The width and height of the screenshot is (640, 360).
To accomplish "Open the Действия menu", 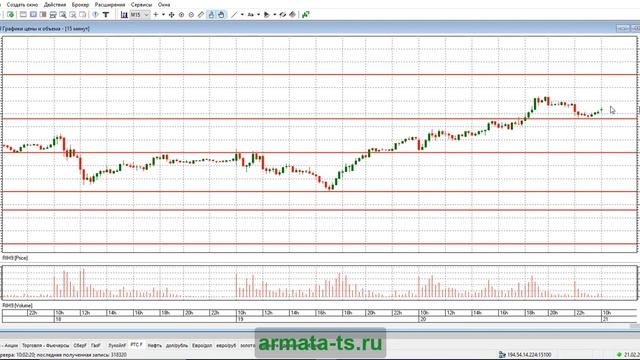I will [x=55, y=4].
